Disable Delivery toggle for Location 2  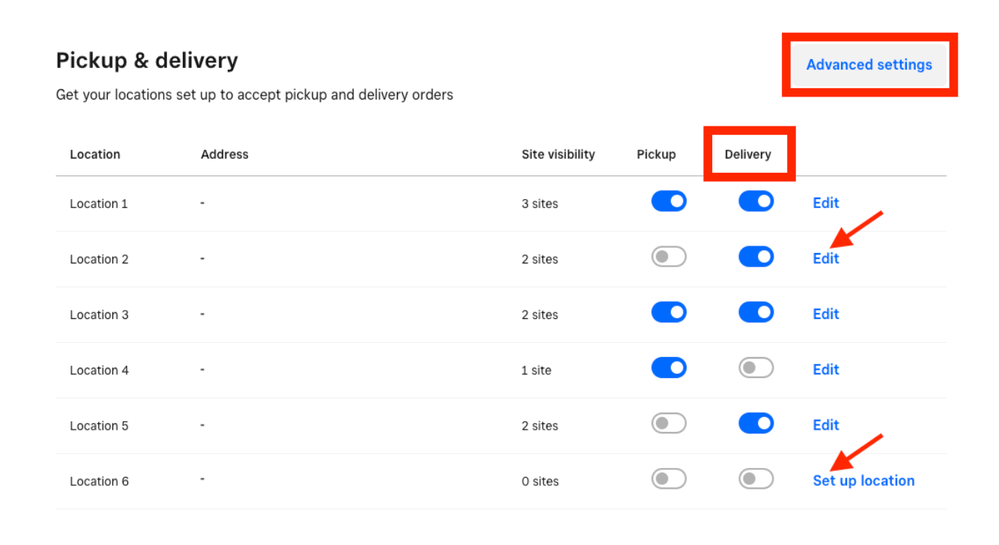[756, 258]
